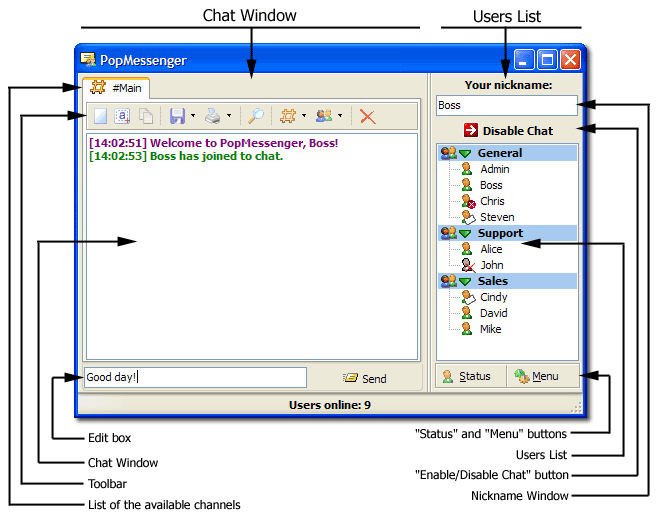The image size is (662, 521).
Task: Click the user icon next to Admin
Action: 467,169
